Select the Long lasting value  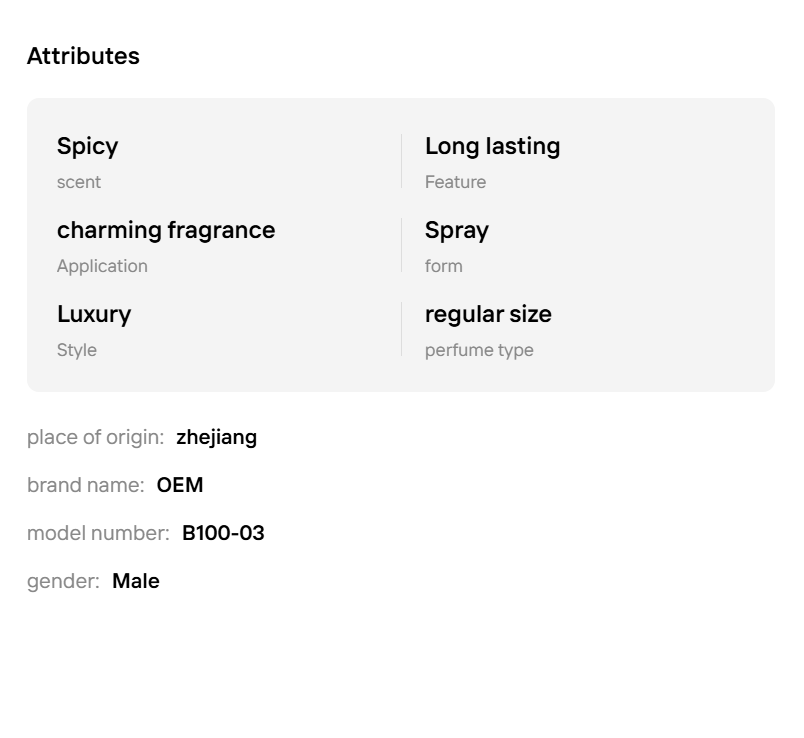(492, 146)
